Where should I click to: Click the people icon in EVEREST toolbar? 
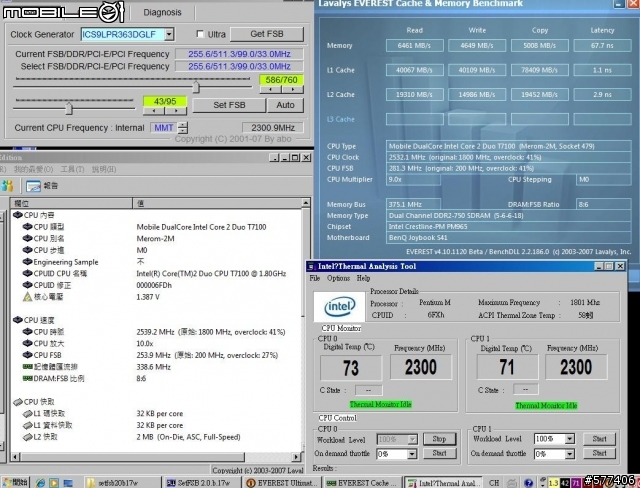(7, 186)
